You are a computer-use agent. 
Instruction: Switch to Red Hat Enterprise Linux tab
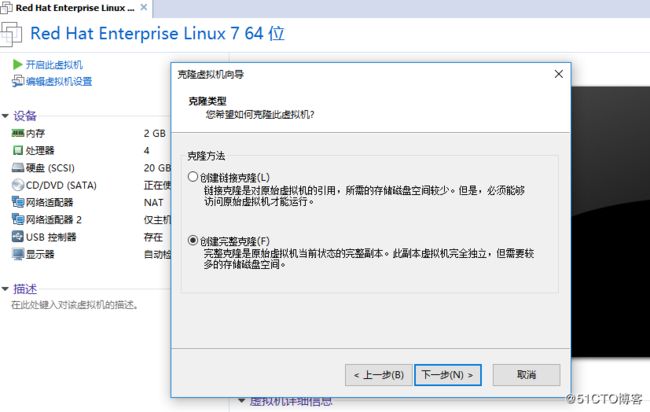pyautogui.click(x=68, y=8)
